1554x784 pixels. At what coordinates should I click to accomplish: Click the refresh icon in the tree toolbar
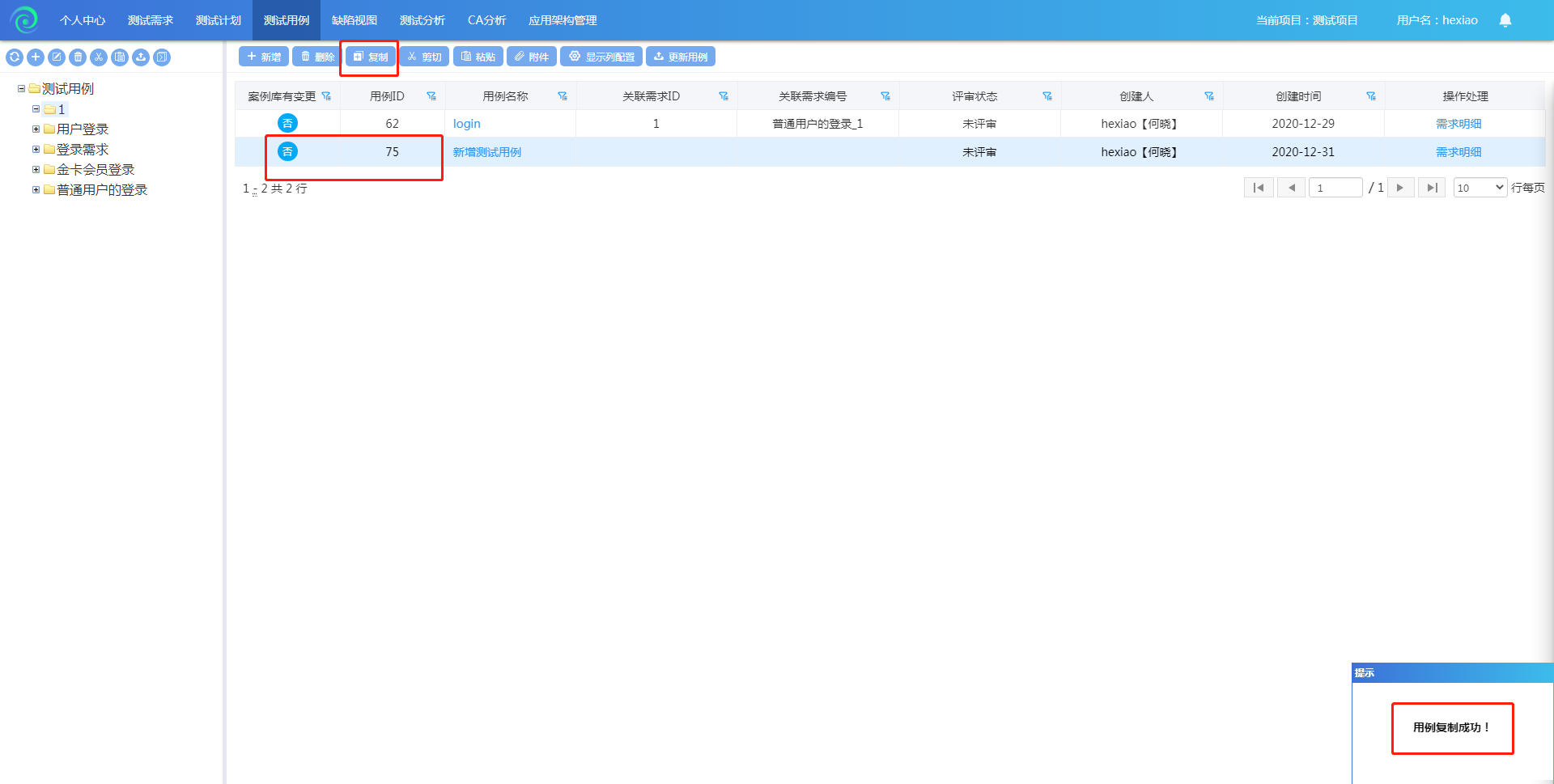click(15, 57)
